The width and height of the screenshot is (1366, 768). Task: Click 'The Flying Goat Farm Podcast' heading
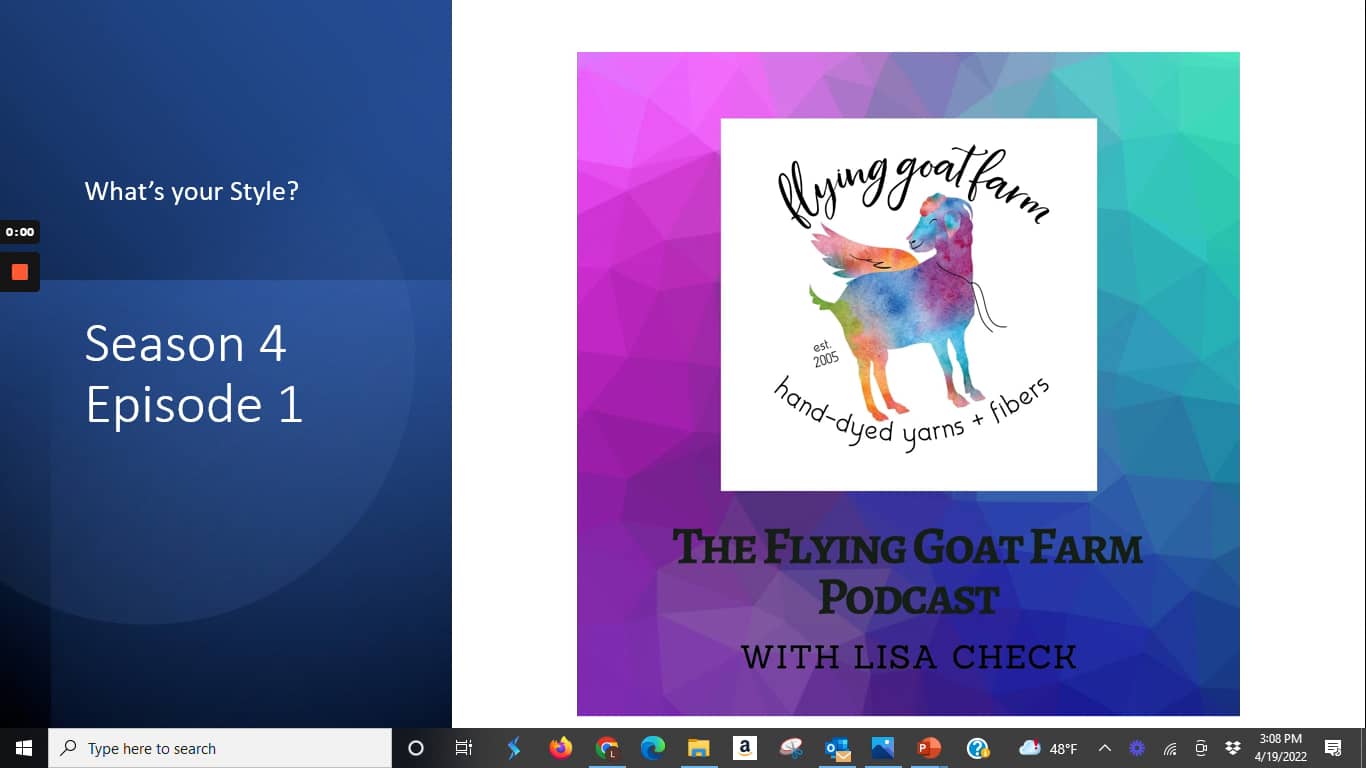[x=908, y=573]
